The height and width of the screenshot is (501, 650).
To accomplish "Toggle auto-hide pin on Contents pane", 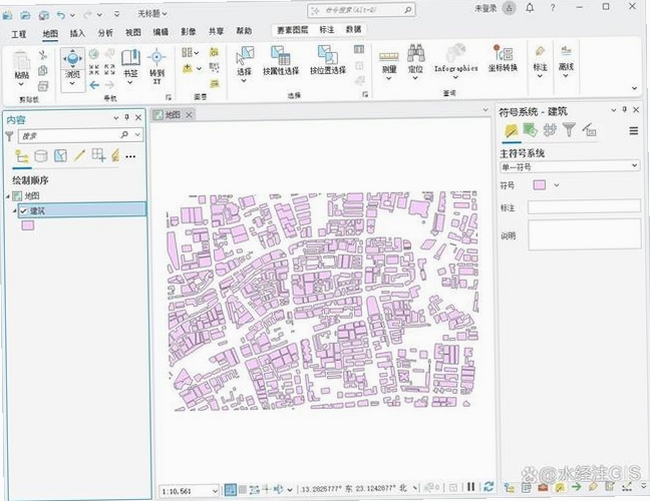I will click(x=127, y=117).
